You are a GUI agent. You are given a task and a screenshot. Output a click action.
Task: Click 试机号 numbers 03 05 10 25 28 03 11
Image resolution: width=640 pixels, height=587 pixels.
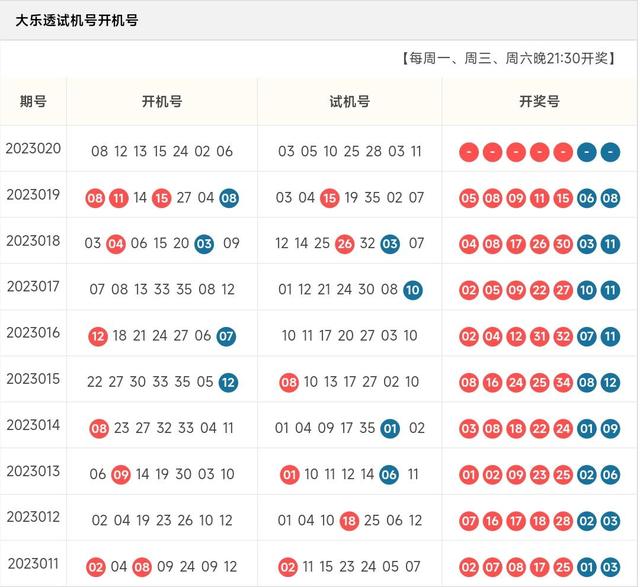coord(349,151)
